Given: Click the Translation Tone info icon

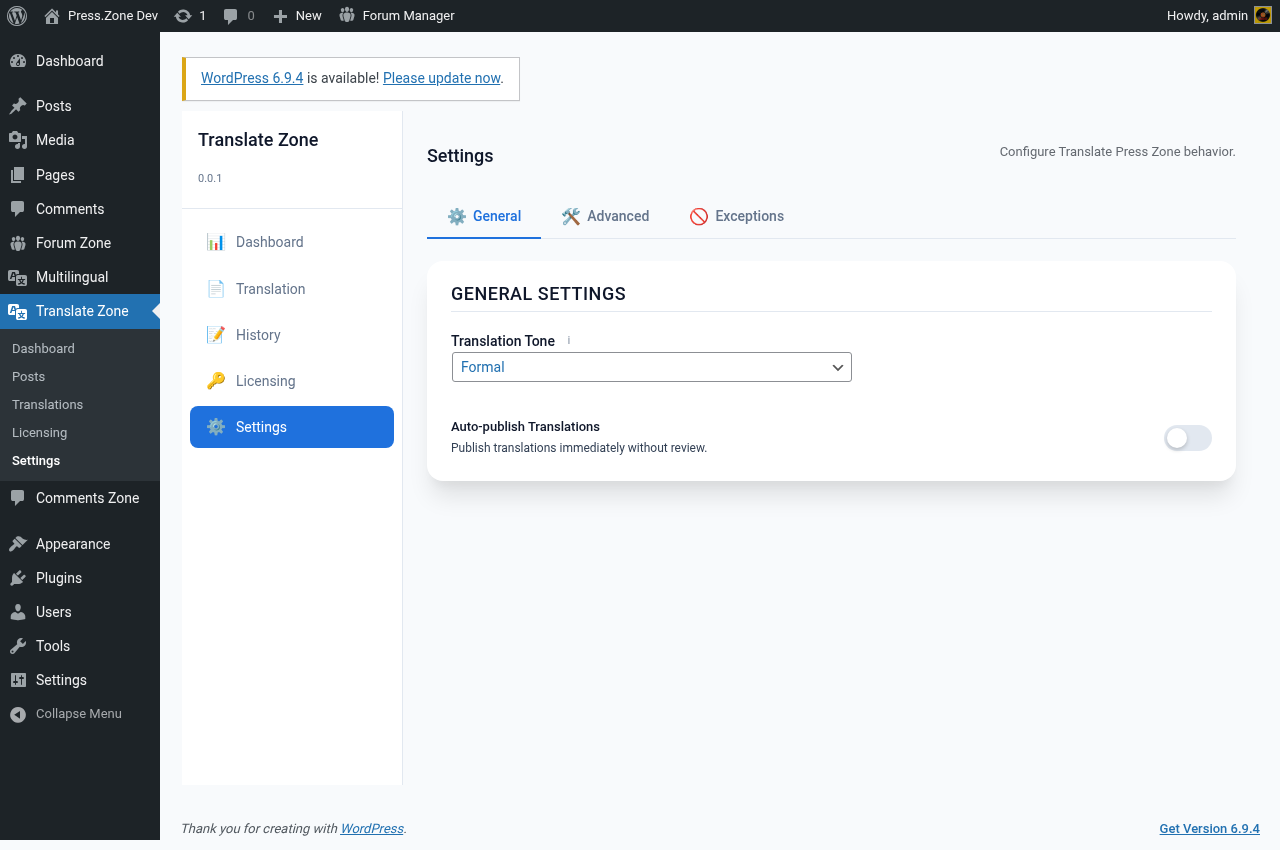Looking at the screenshot, I should (x=569, y=341).
